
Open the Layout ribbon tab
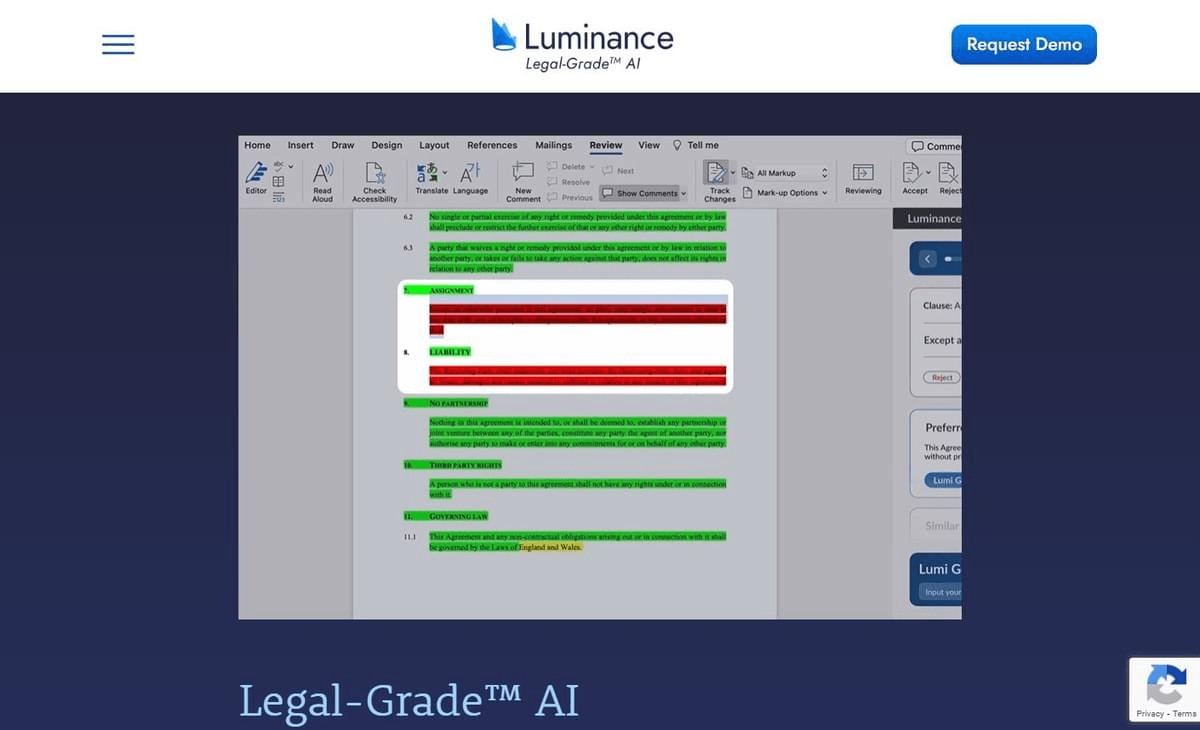pos(434,145)
